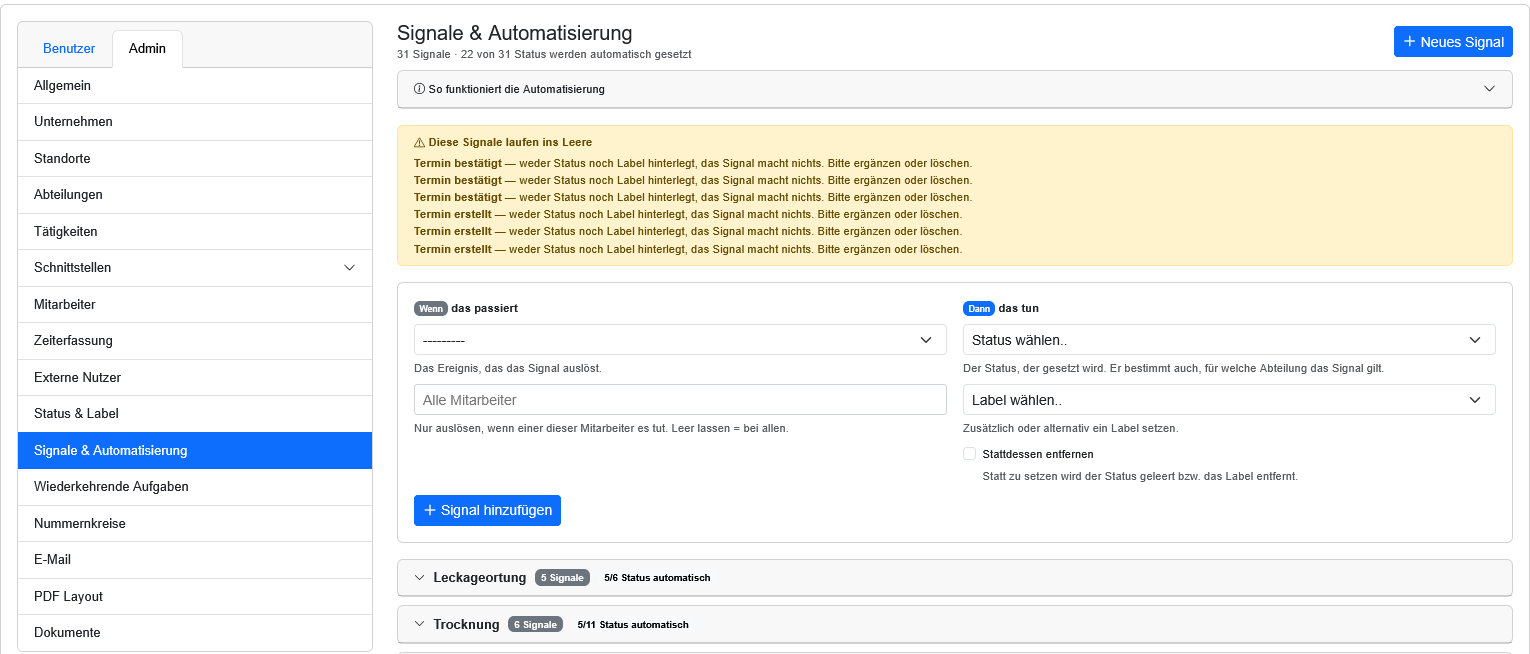
Task: Open Standorte settings
Action: pos(195,159)
